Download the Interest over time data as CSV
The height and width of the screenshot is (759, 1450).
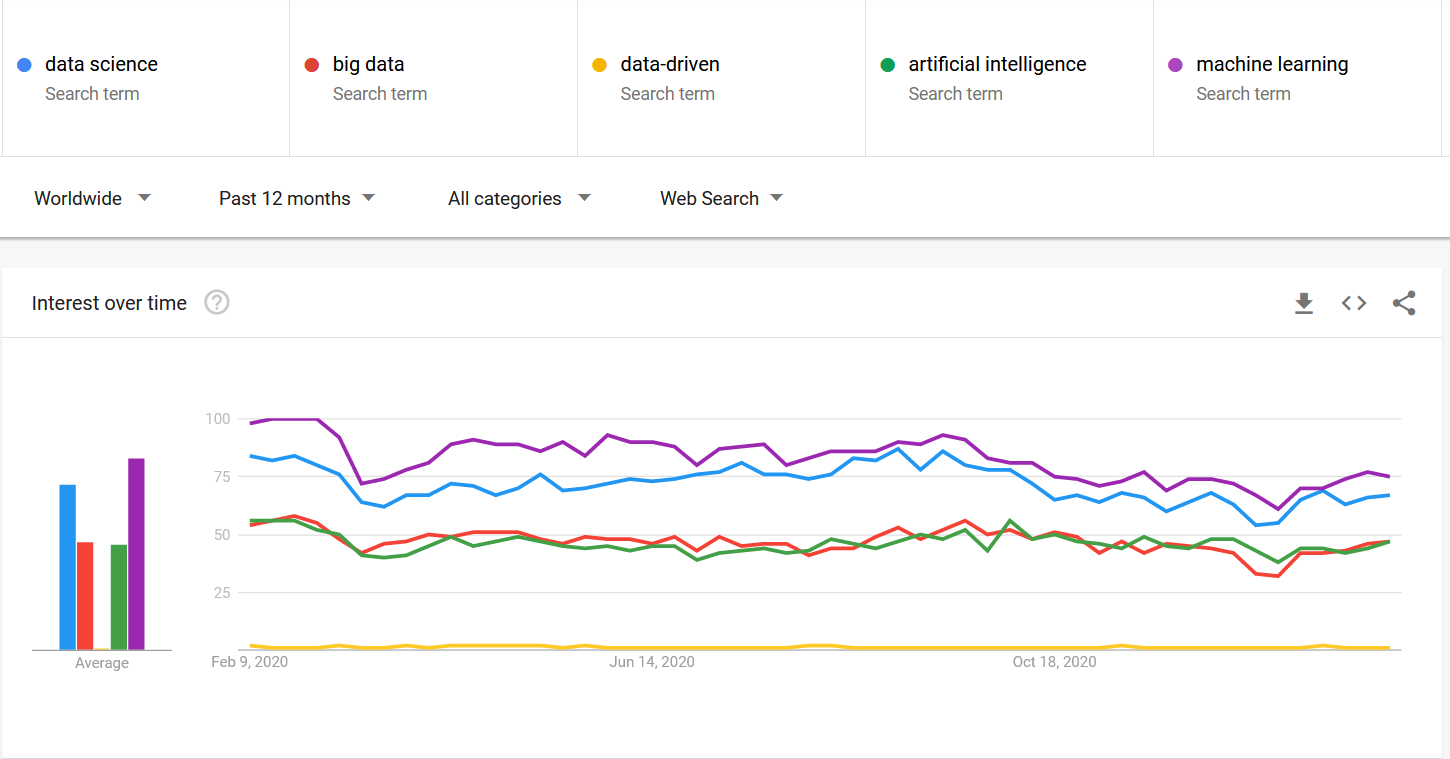click(1304, 302)
